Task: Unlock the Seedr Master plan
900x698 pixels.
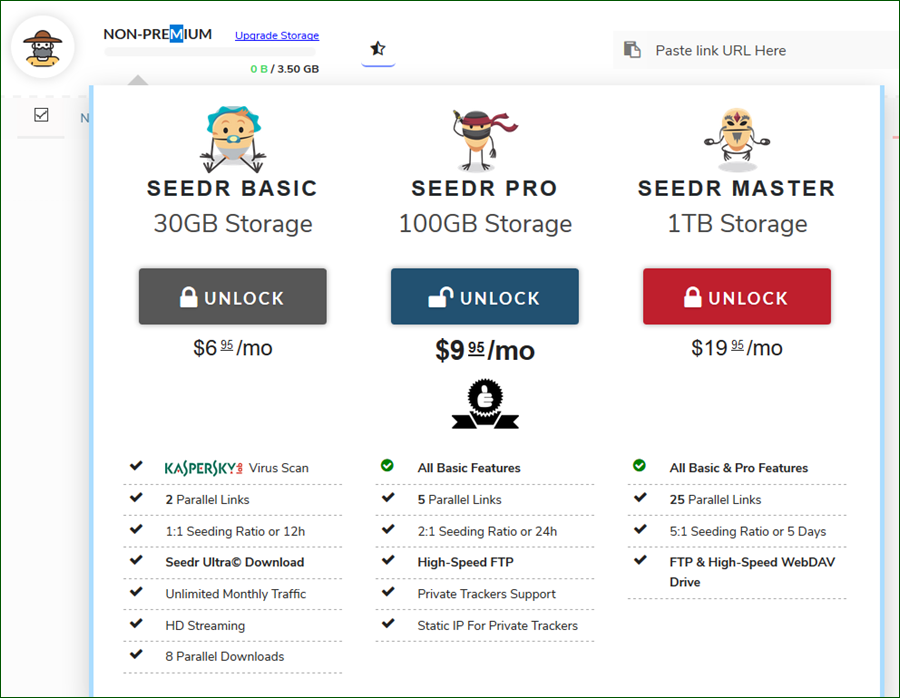Action: coord(737,296)
